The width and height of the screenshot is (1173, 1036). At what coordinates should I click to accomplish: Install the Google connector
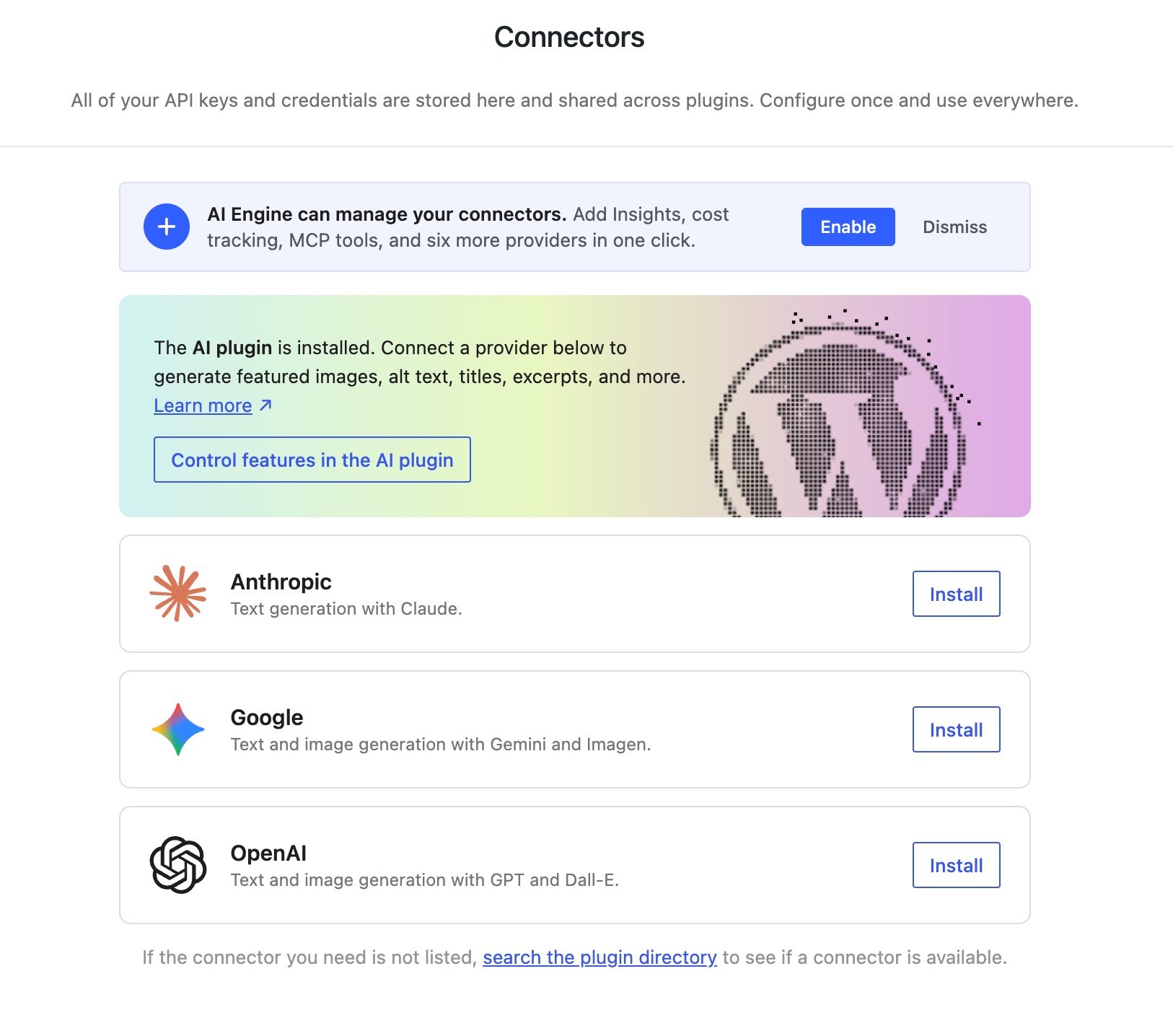pos(955,729)
